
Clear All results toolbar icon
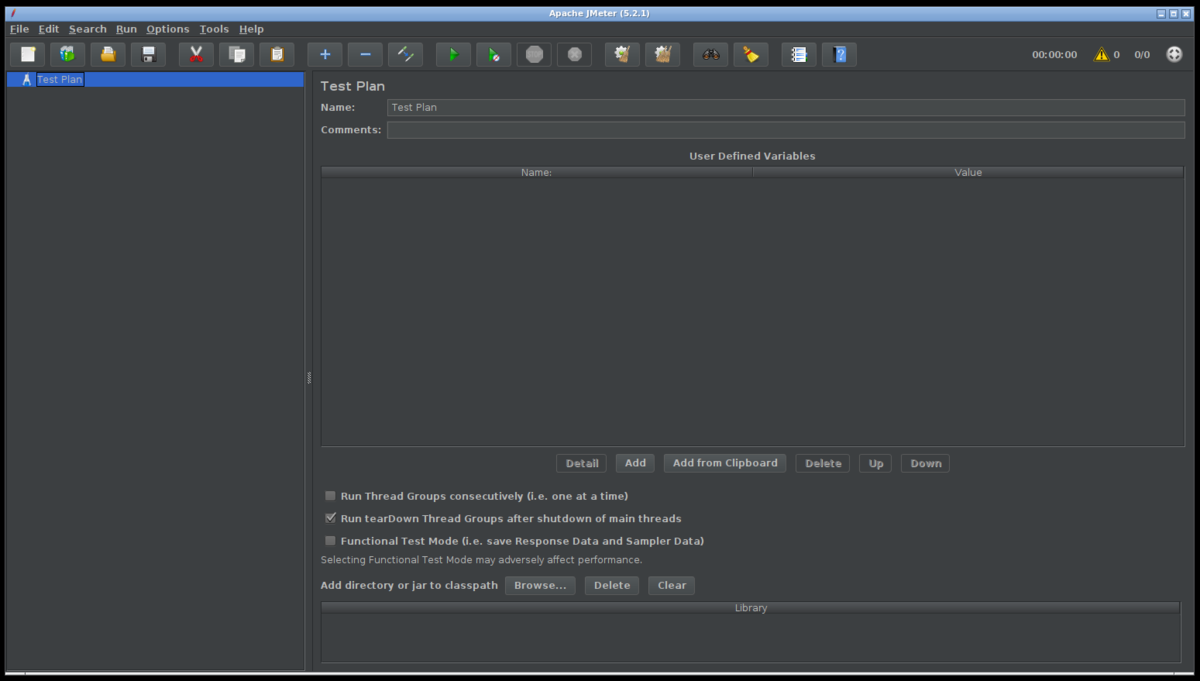[x=663, y=54]
